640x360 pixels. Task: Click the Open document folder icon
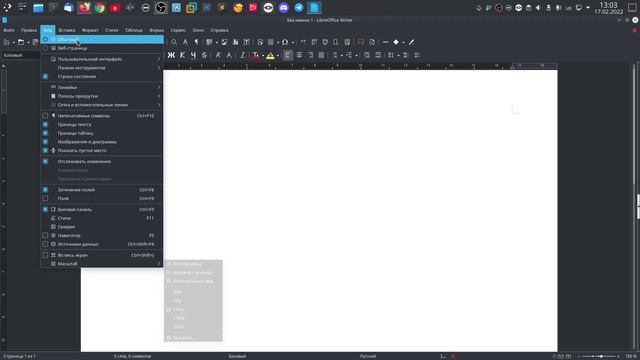pyautogui.click(x=21, y=42)
